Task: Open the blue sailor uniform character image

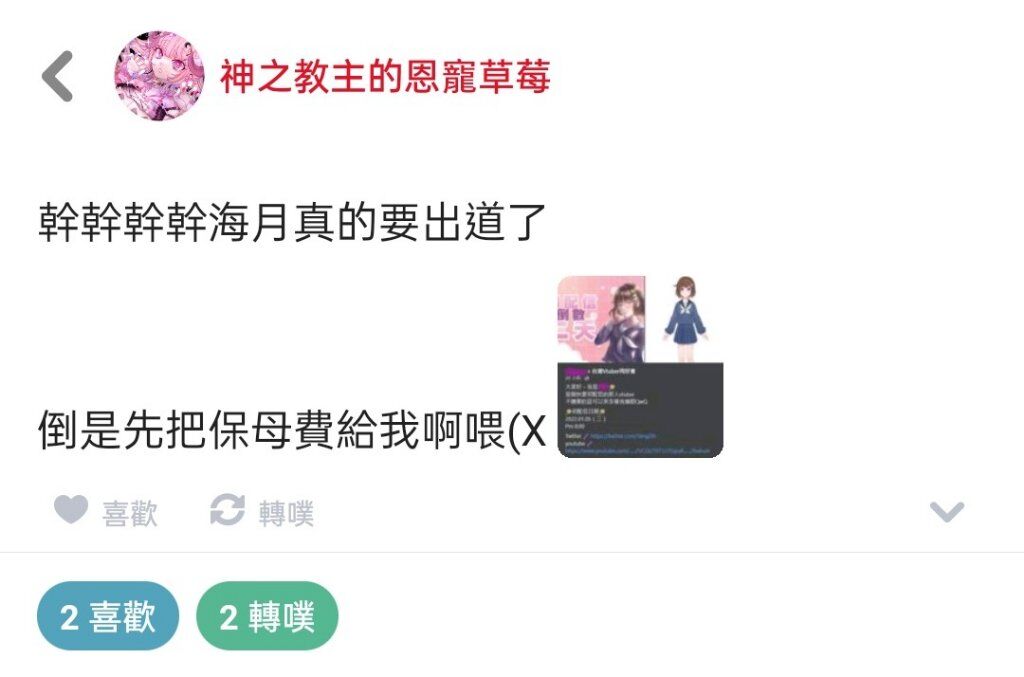Action: [685, 319]
